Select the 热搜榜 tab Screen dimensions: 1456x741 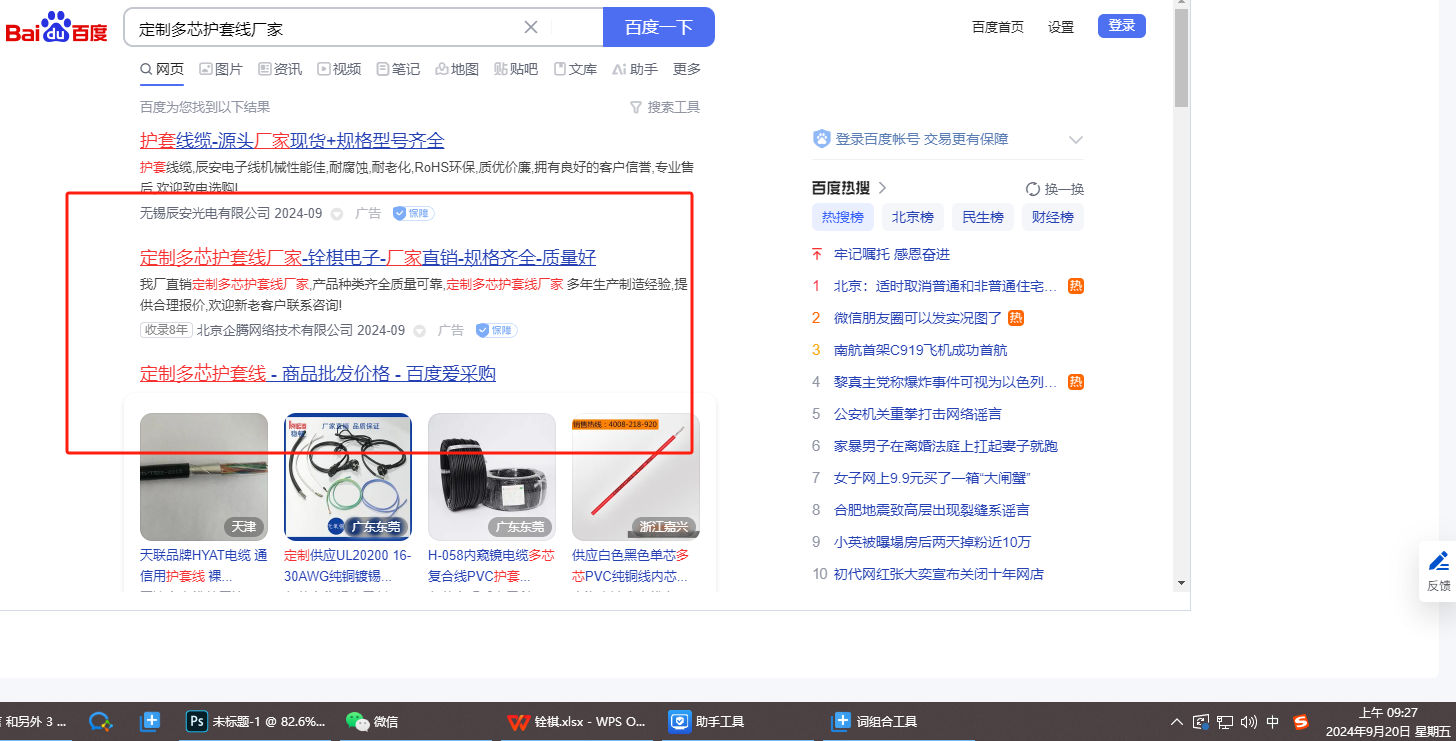coord(843,217)
